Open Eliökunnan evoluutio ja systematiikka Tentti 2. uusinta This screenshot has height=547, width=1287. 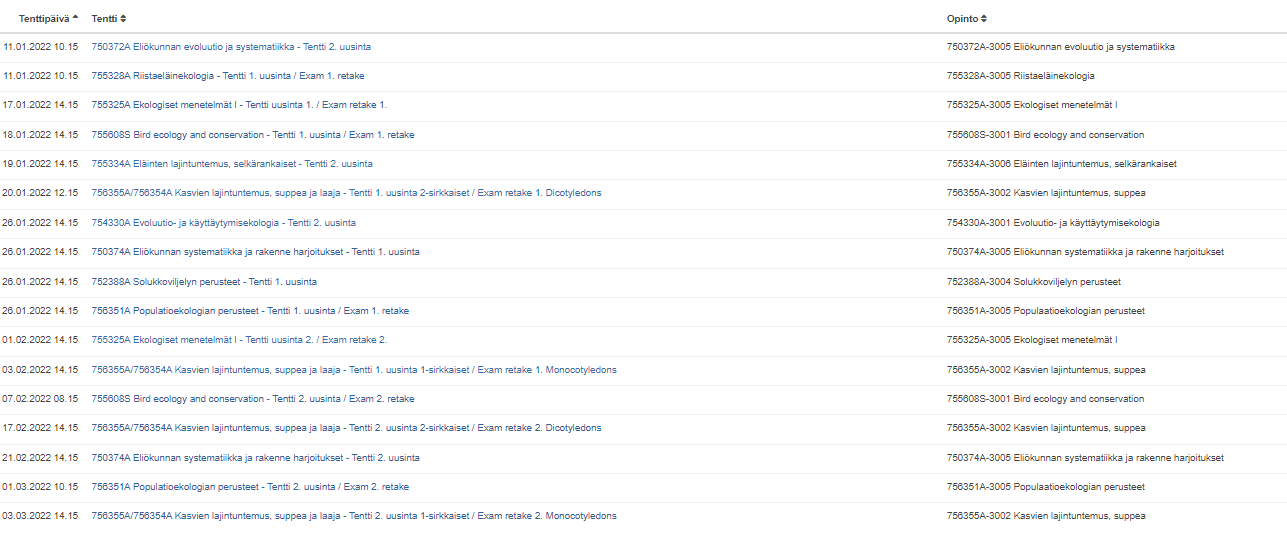pyautogui.click(x=231, y=47)
